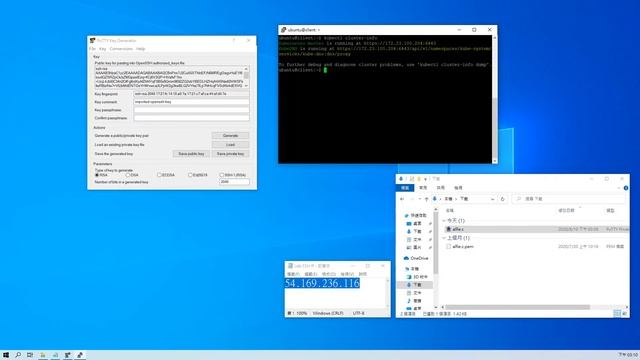
Task: Click the Load button in PuTTYgen
Action: pyautogui.click(x=230, y=145)
